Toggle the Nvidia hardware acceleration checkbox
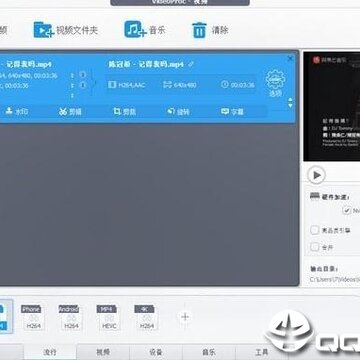The image size is (360, 360). [347, 210]
